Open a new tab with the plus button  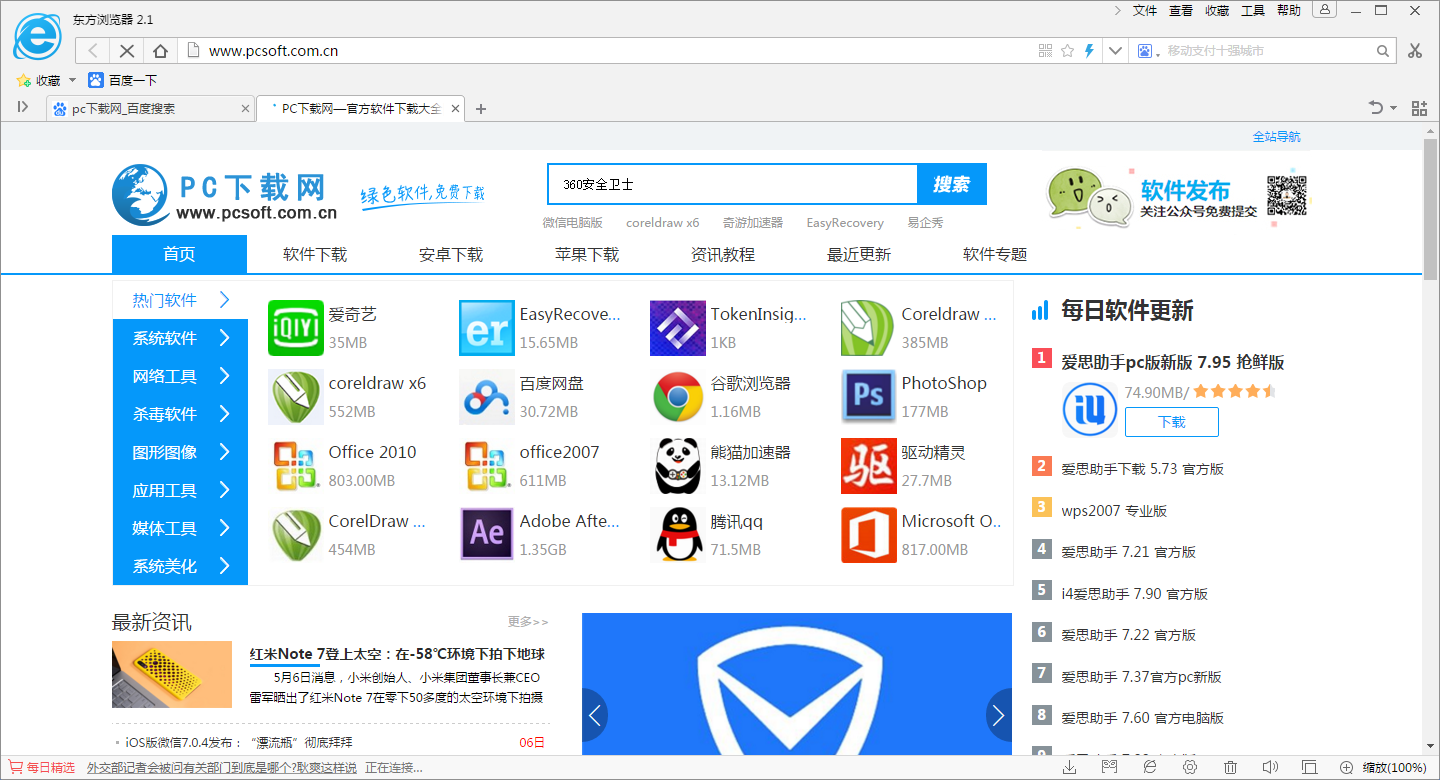pyautogui.click(x=481, y=107)
